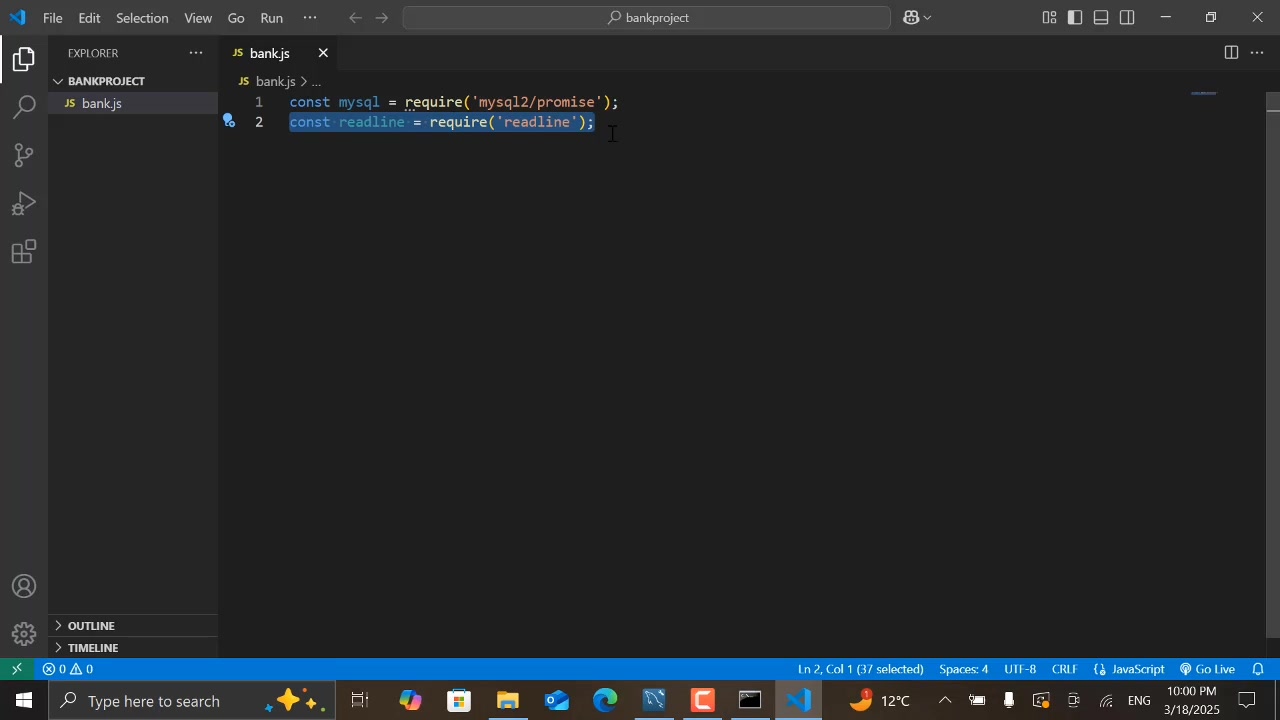The image size is (1280, 720).
Task: Open the overflow menu ellipsis in menu bar
Action: tap(310, 18)
